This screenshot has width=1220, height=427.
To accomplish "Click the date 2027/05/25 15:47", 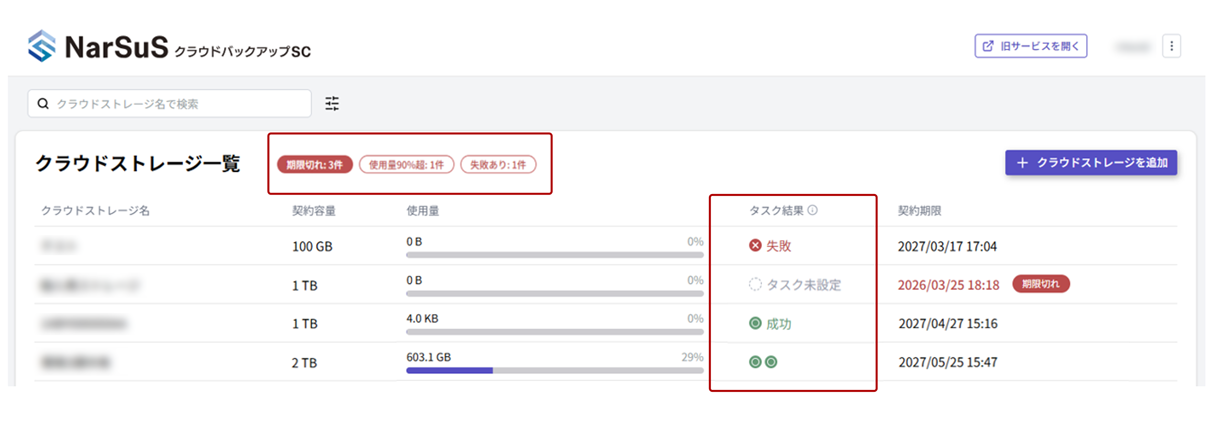I will click(x=948, y=362).
